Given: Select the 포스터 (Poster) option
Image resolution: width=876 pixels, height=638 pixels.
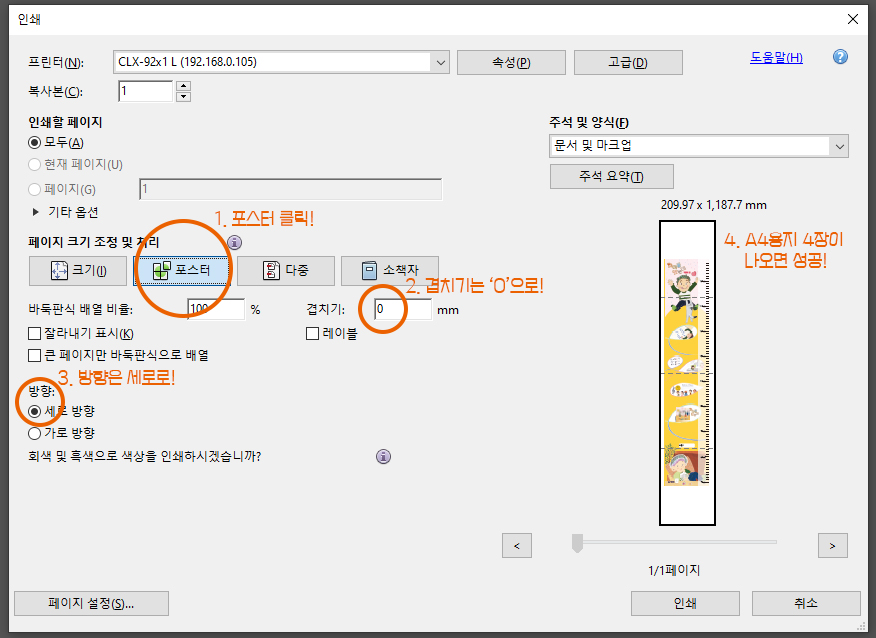Looking at the screenshot, I should tap(181, 271).
